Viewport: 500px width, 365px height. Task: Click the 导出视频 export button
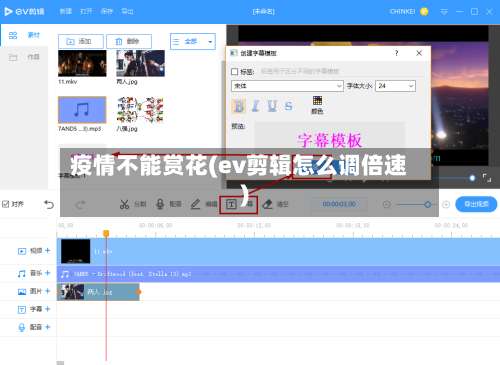point(476,204)
